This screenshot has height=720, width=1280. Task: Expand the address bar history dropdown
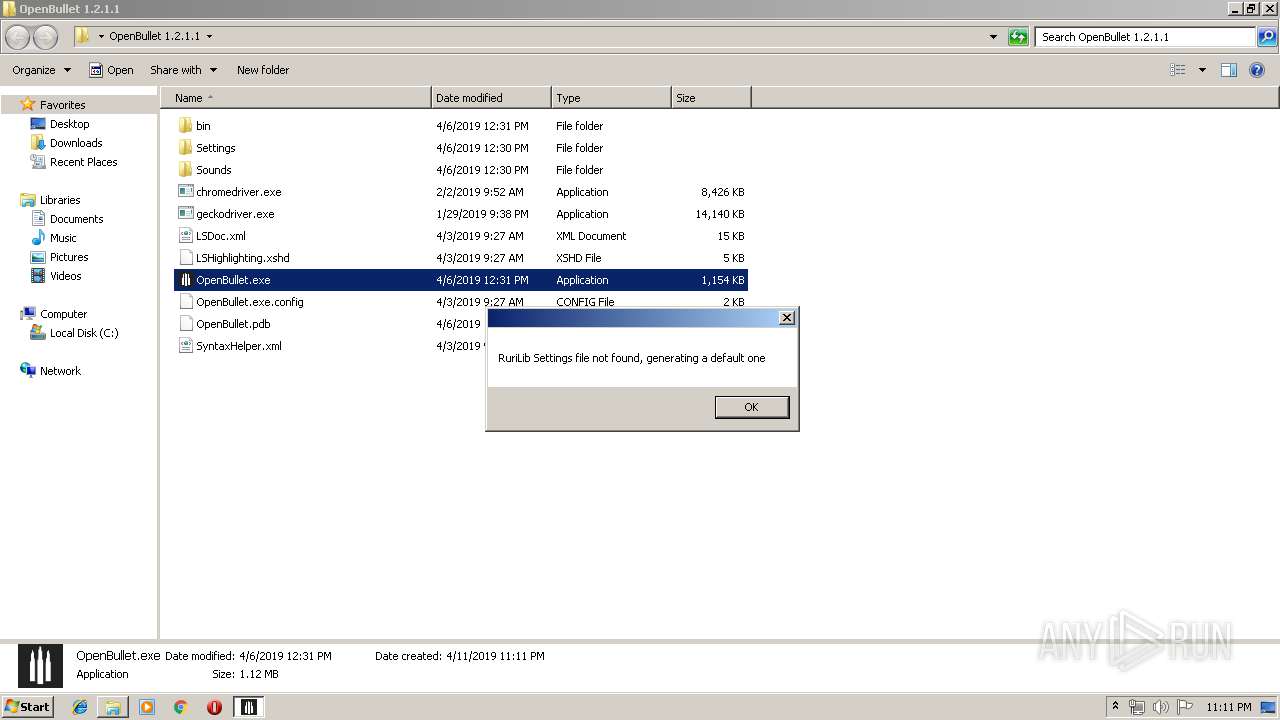tap(993, 37)
